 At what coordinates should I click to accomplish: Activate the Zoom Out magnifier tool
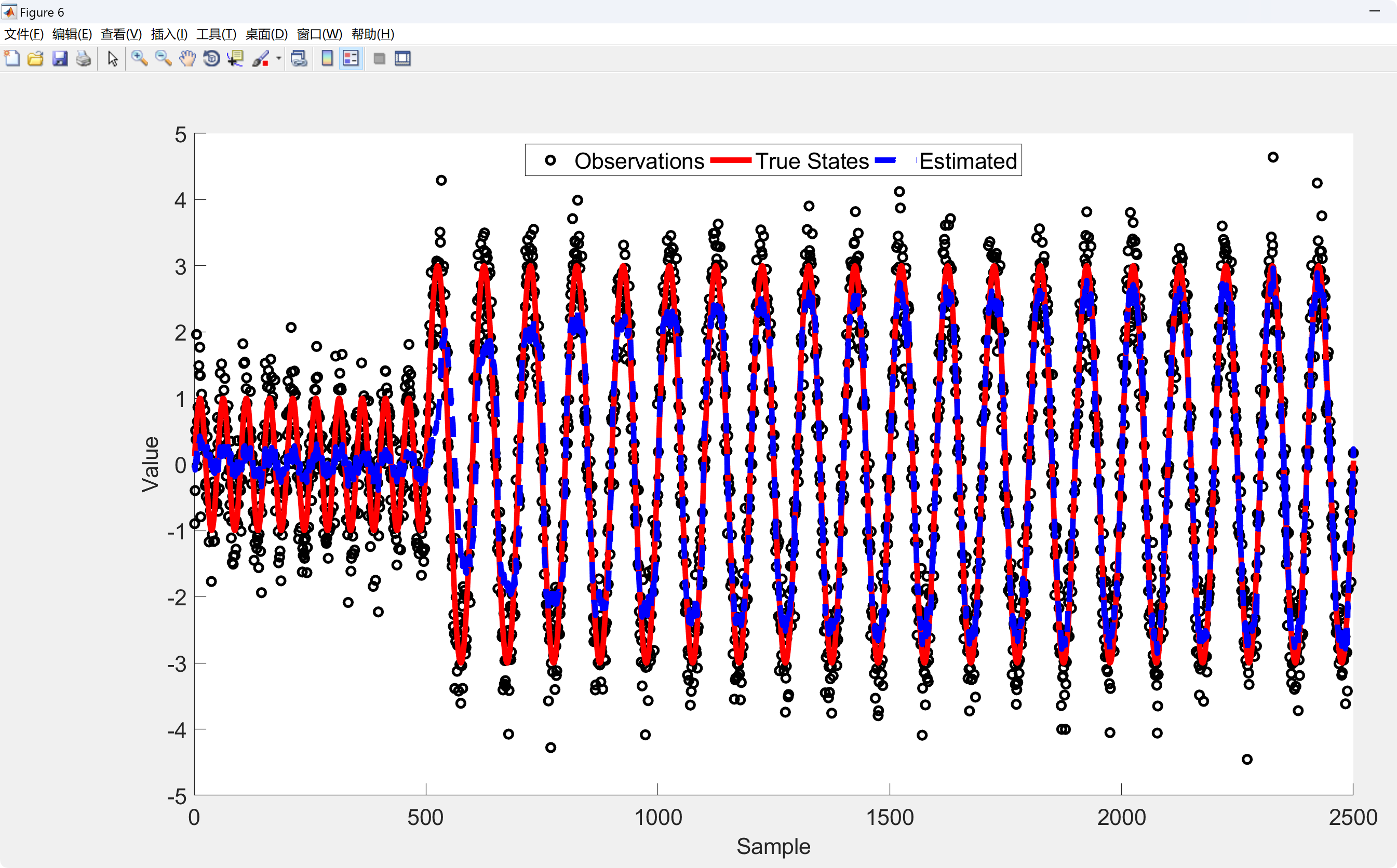tap(163, 59)
